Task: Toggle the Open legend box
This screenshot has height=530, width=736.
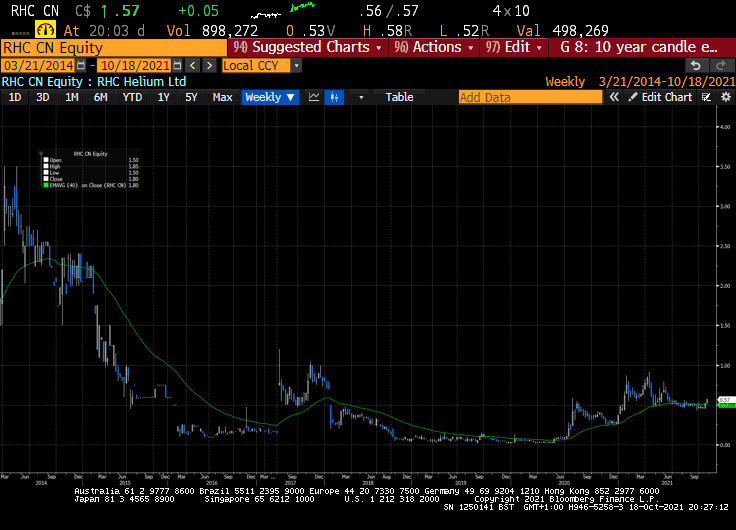Action: coord(44,160)
